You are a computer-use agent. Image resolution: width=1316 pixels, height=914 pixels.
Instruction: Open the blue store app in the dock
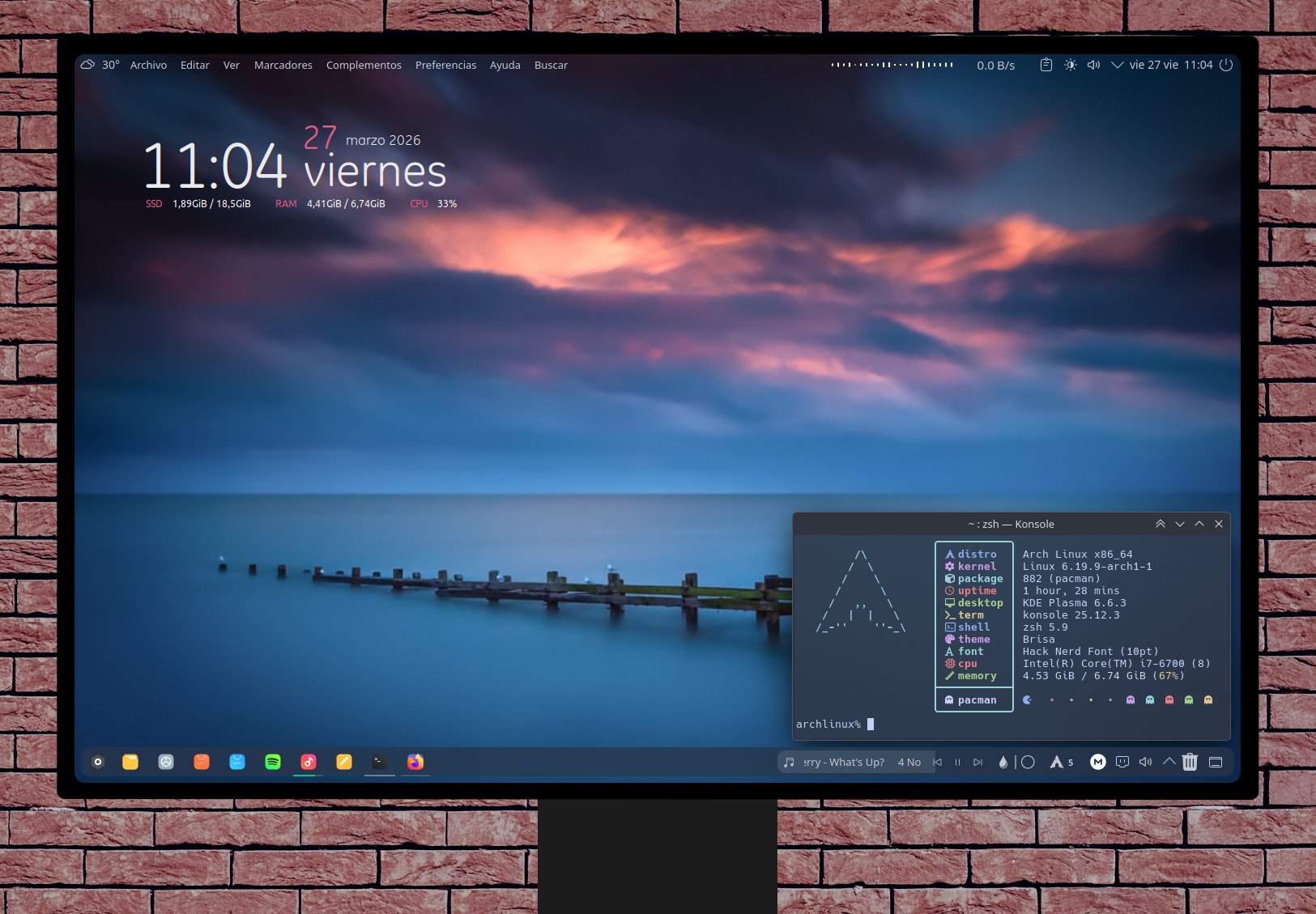click(x=237, y=762)
